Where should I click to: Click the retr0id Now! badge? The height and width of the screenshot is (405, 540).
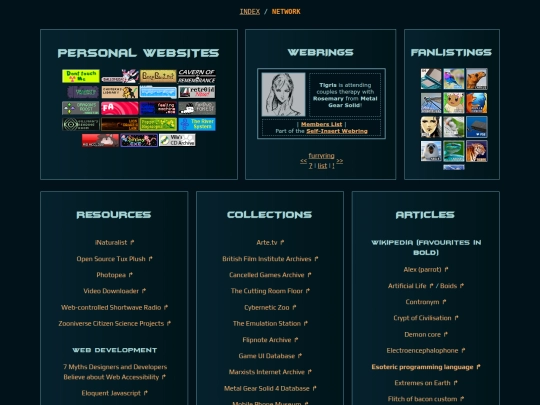click(x=197, y=92)
